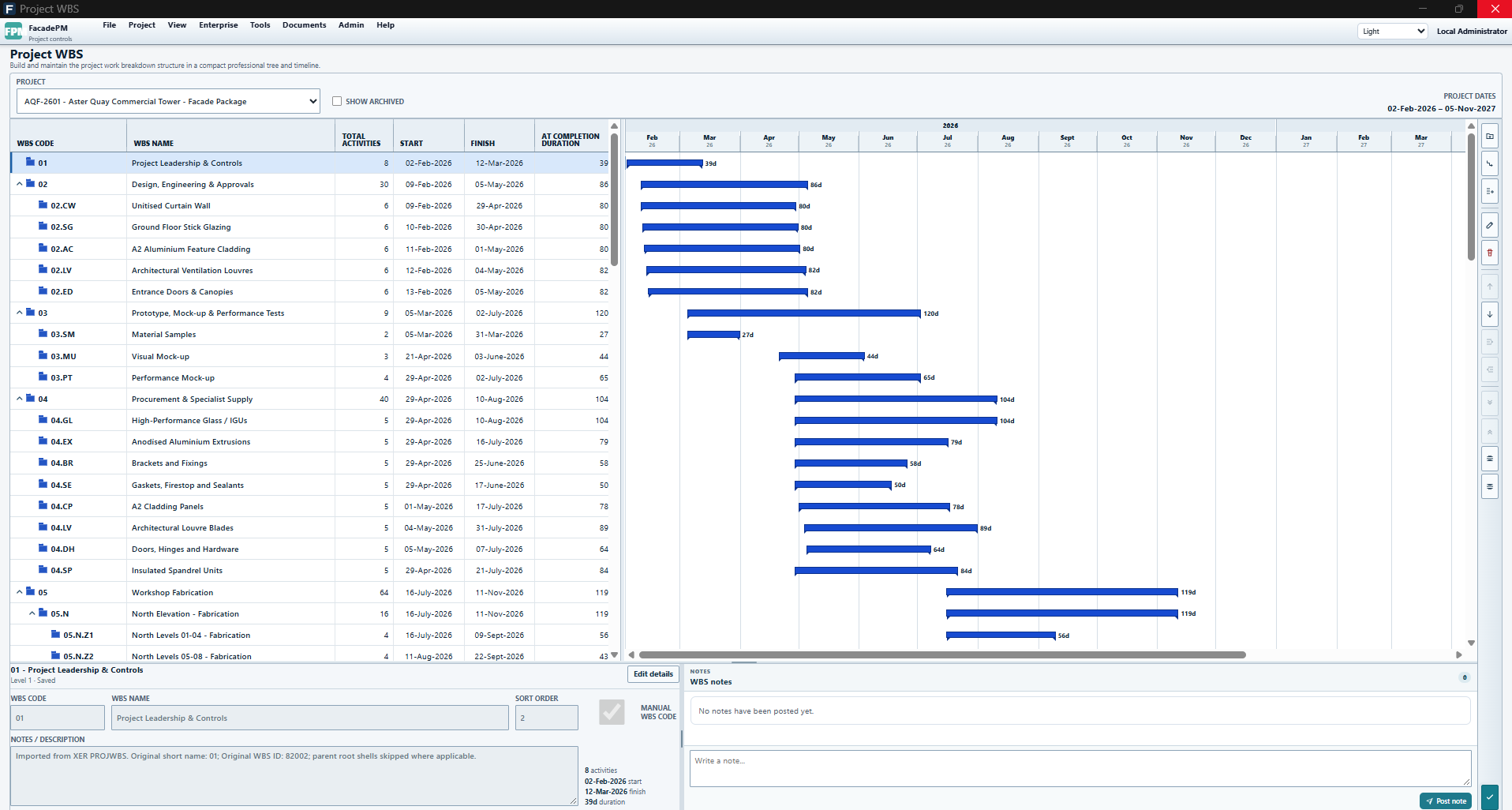Click the Write a note text field
1512x810 pixels.
[1080, 768]
